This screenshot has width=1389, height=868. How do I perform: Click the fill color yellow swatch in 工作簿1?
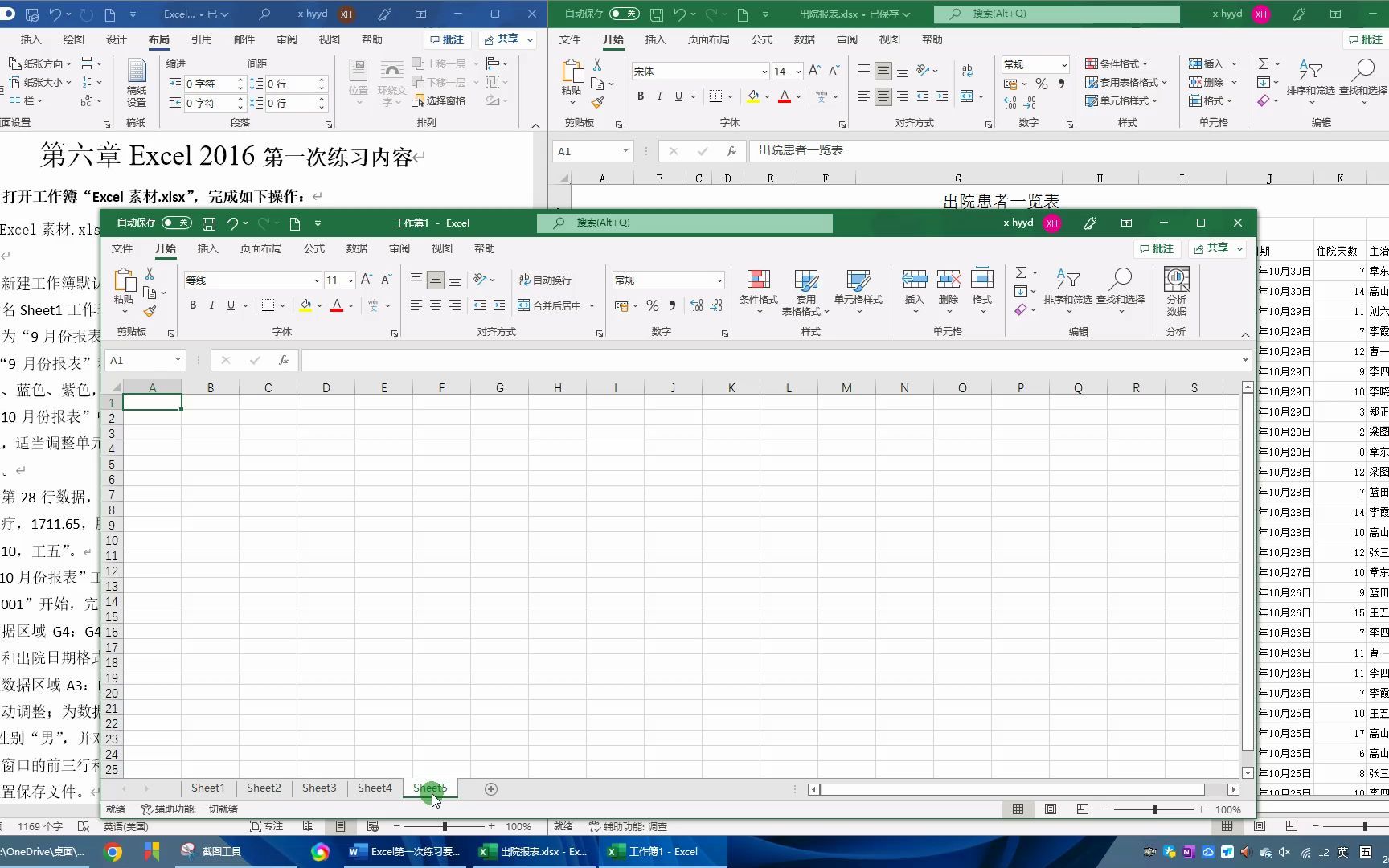coord(305,305)
